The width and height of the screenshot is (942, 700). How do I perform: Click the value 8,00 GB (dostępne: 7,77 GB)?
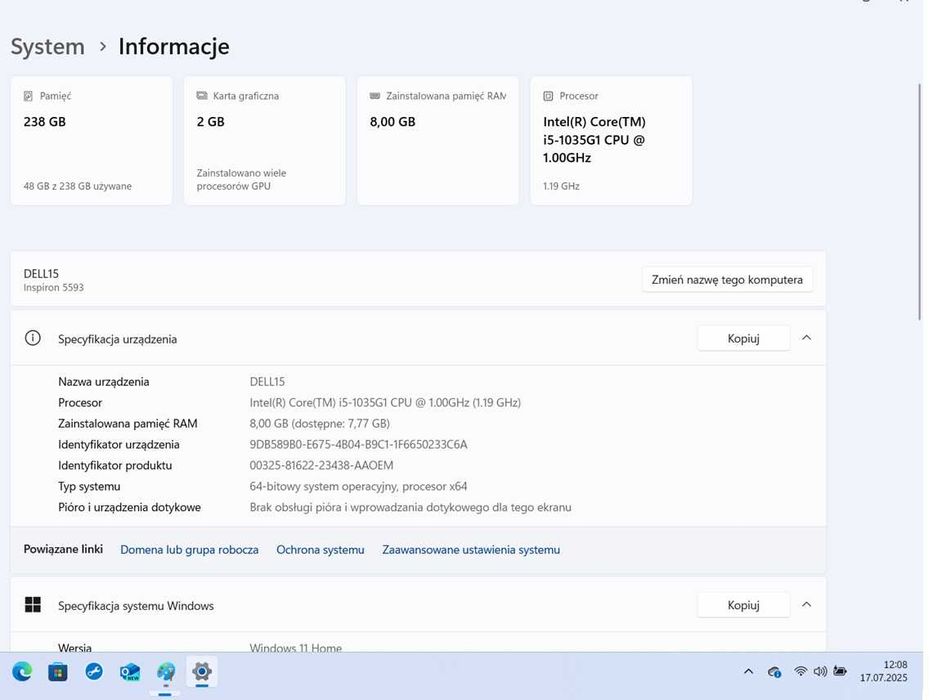(320, 424)
